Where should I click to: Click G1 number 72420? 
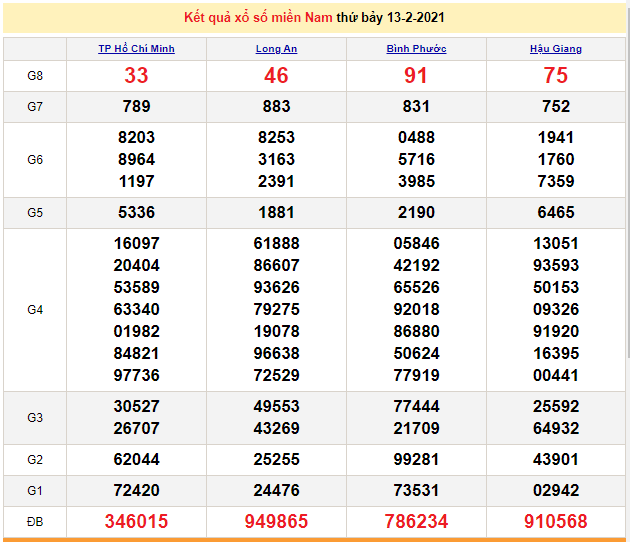(136, 490)
